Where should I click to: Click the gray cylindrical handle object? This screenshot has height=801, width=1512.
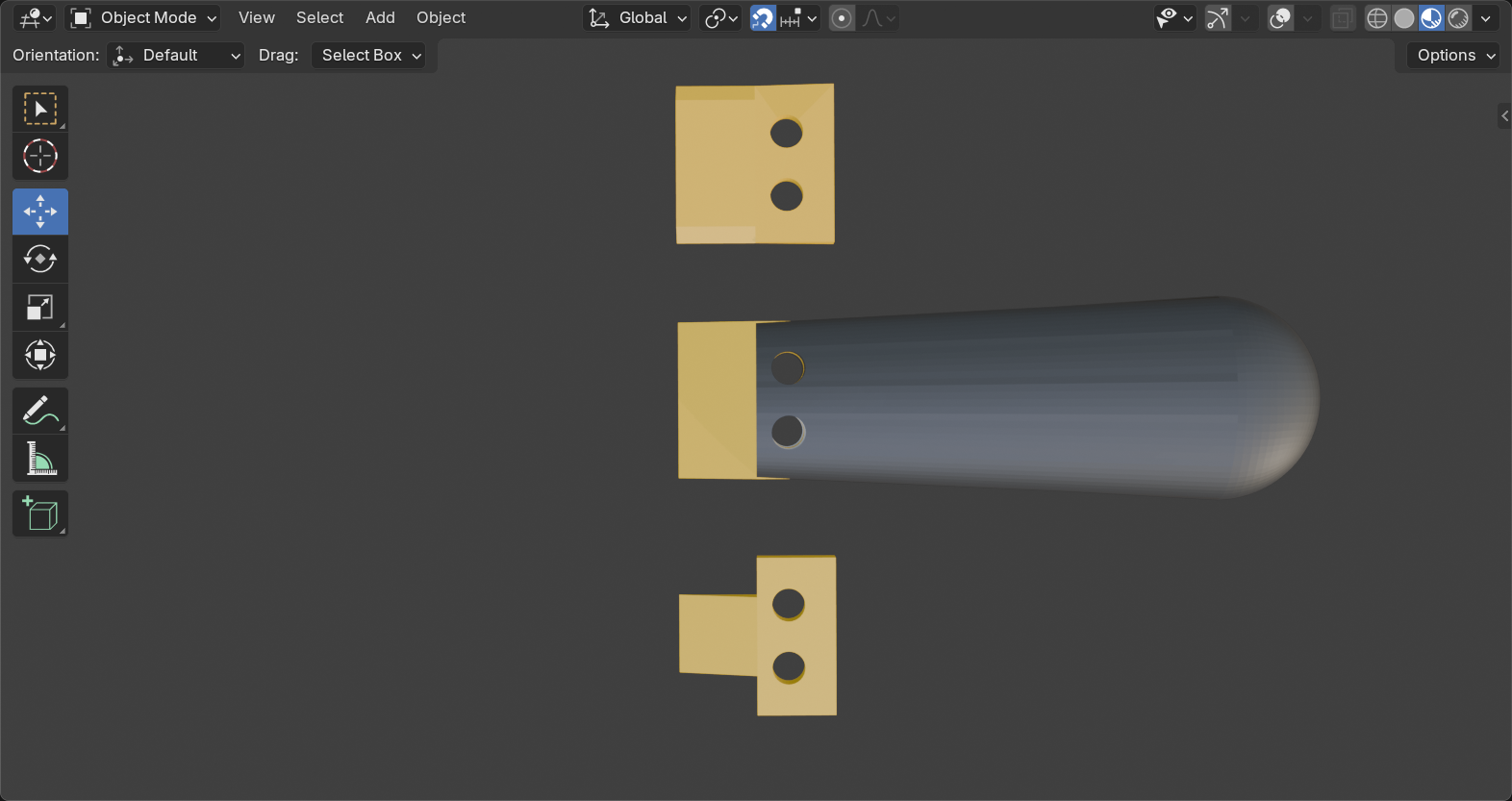coord(1039,397)
